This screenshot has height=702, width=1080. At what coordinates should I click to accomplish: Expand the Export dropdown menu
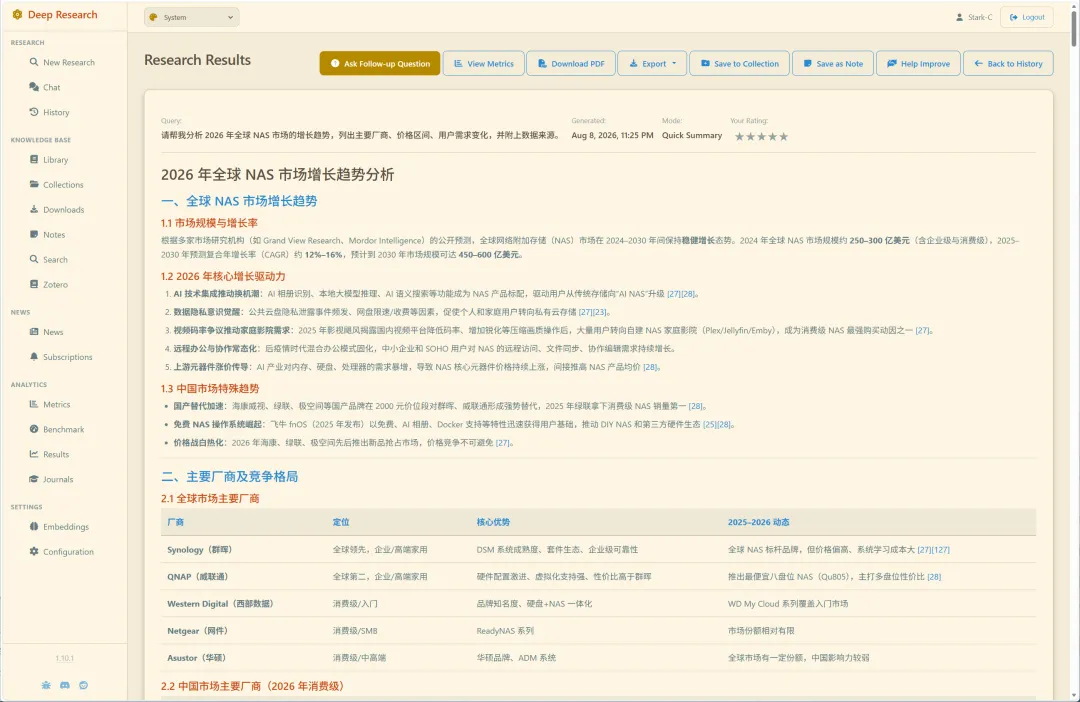point(652,63)
